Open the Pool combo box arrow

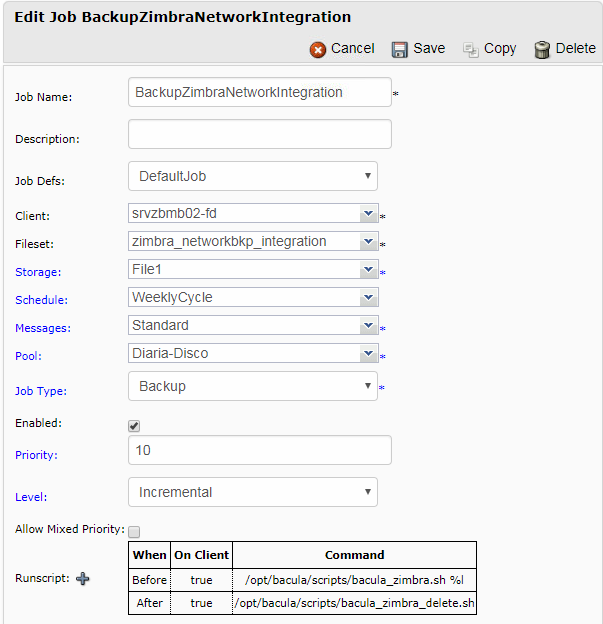pyautogui.click(x=369, y=353)
